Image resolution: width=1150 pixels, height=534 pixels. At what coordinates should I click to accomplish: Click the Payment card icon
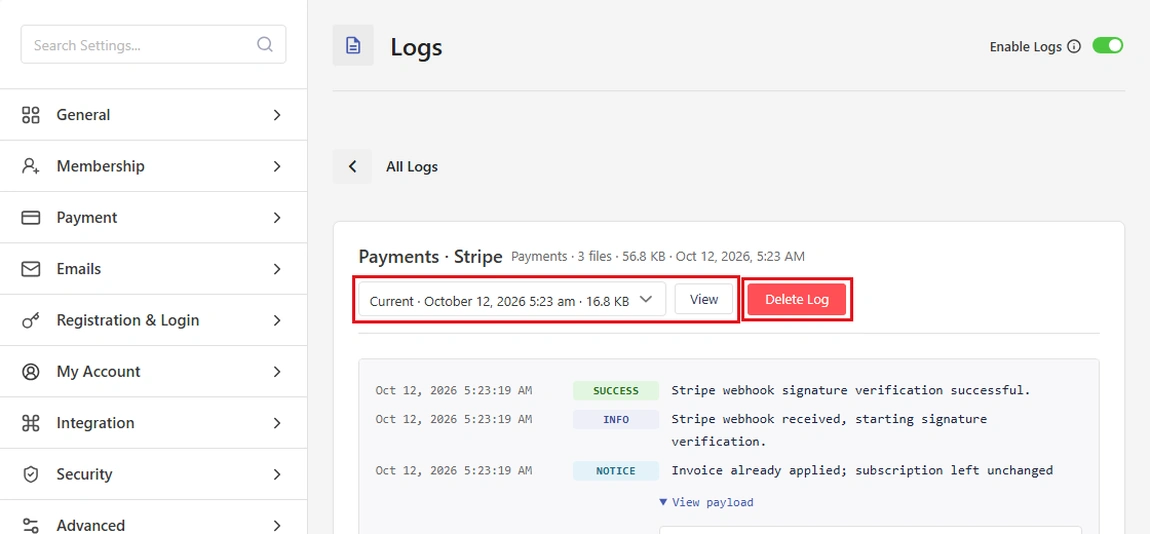tap(30, 218)
